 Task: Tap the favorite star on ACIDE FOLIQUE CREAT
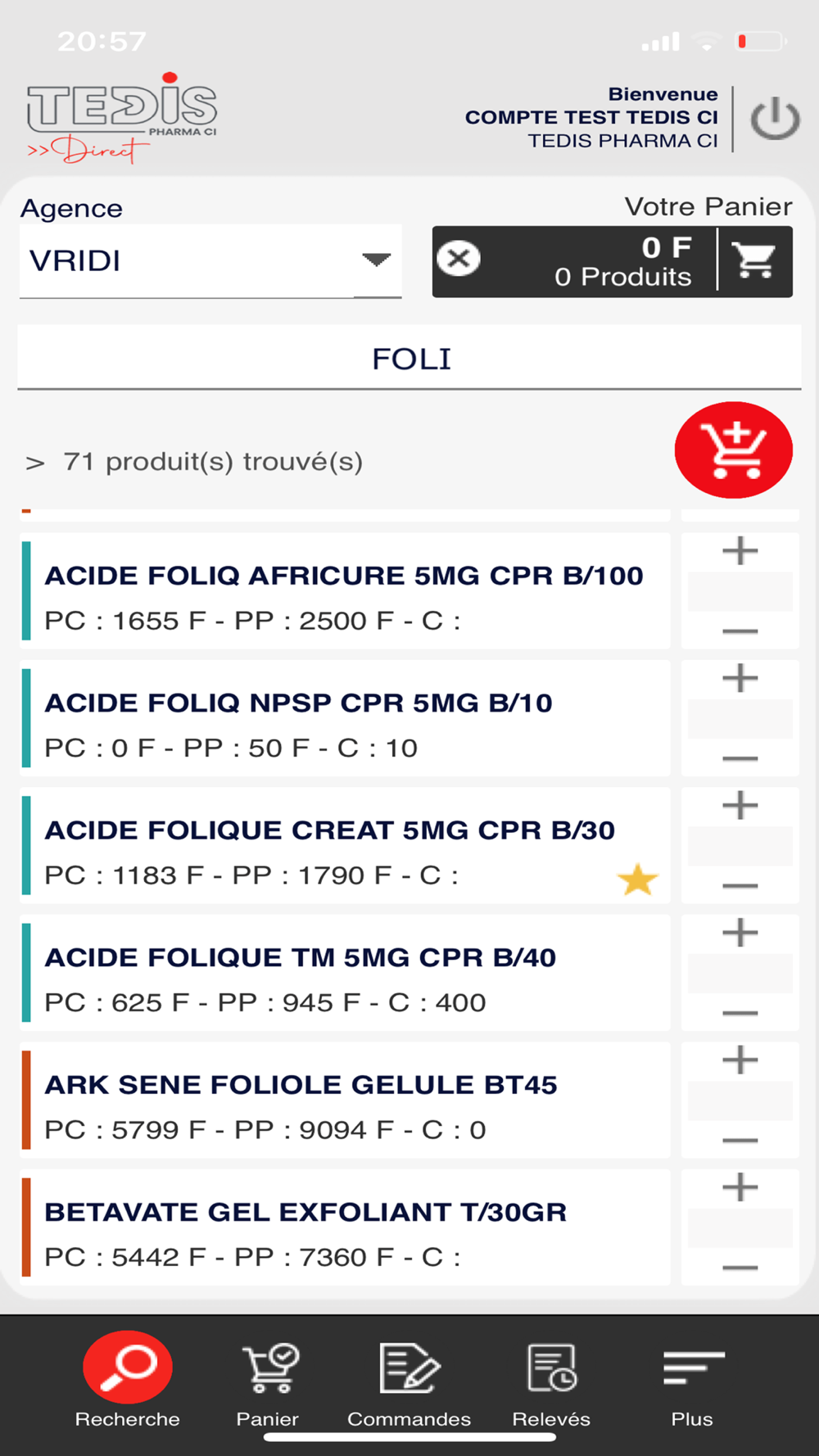tap(637, 880)
